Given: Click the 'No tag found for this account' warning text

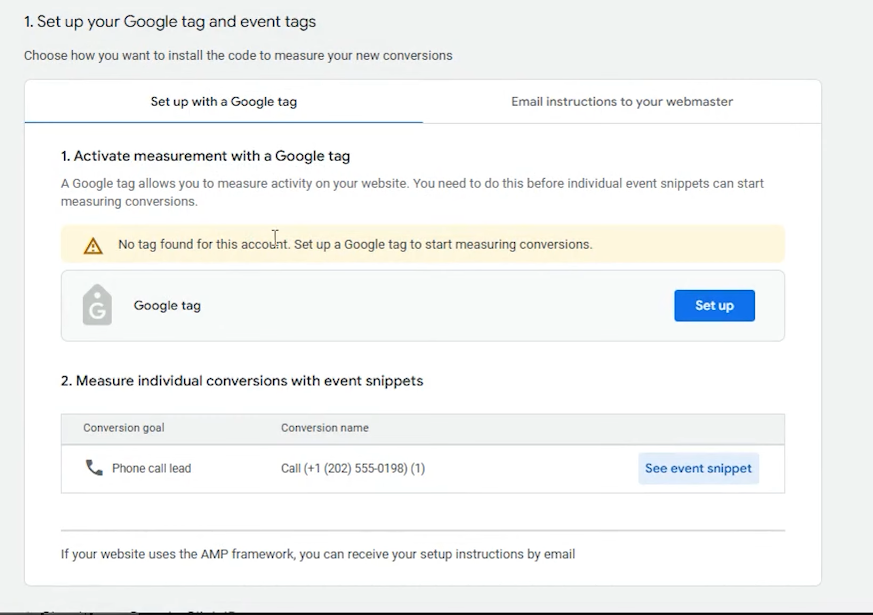Looking at the screenshot, I should (355, 244).
